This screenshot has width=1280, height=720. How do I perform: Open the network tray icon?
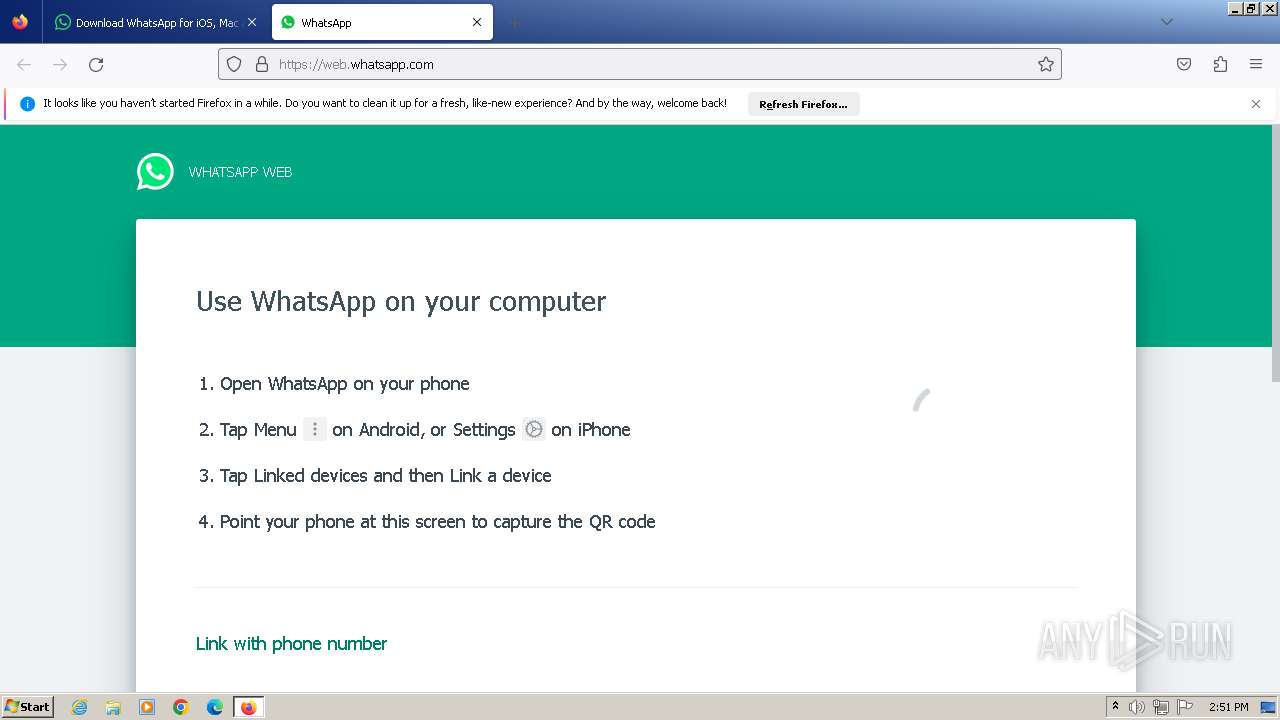1161,707
